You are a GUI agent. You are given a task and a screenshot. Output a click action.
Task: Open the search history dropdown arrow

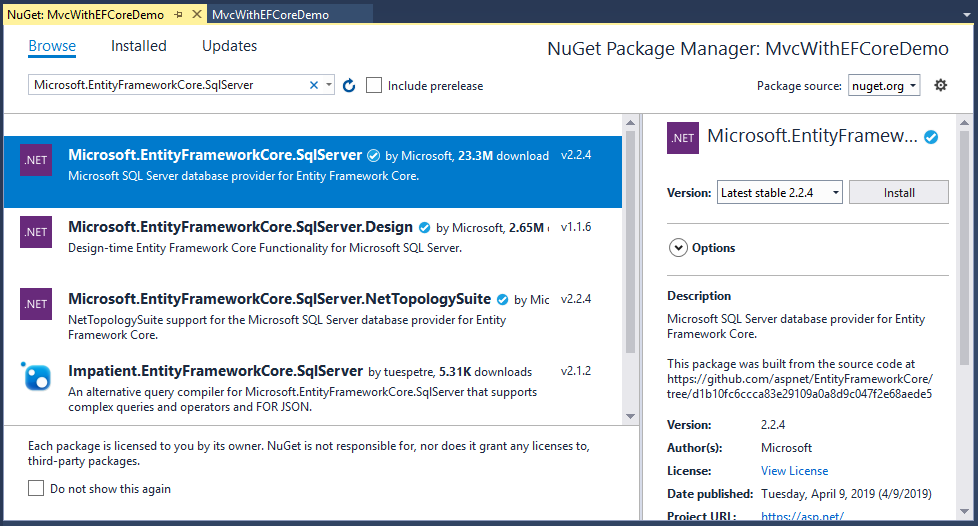coord(329,85)
